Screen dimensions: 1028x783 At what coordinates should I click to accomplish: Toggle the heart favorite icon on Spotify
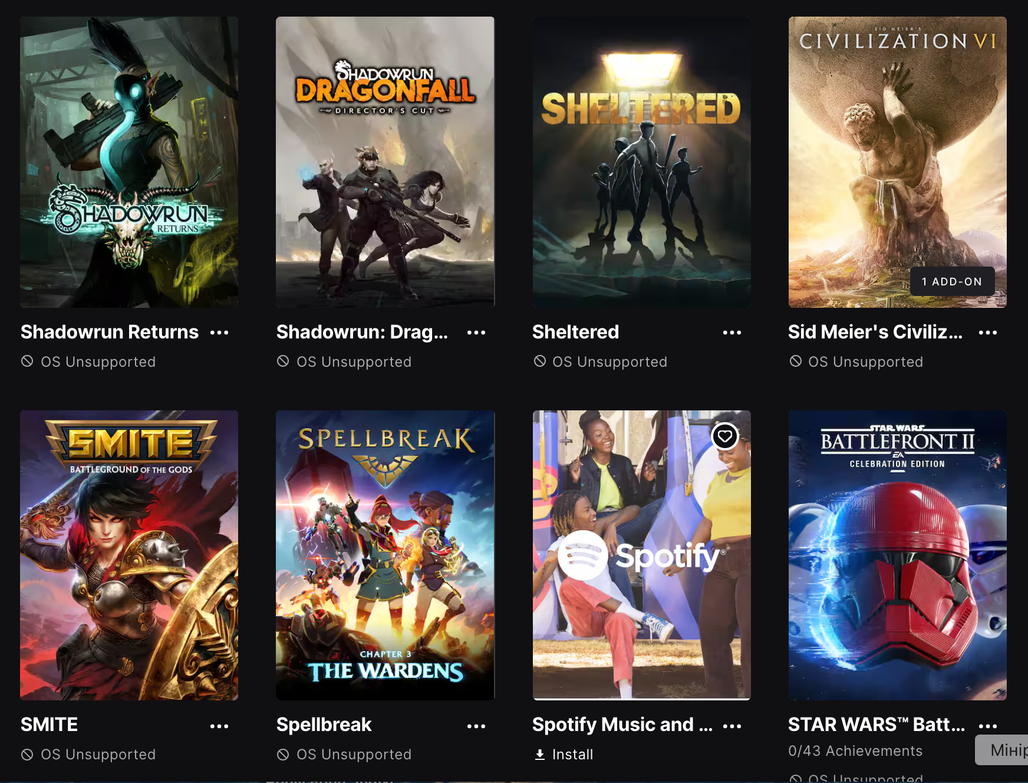point(724,436)
